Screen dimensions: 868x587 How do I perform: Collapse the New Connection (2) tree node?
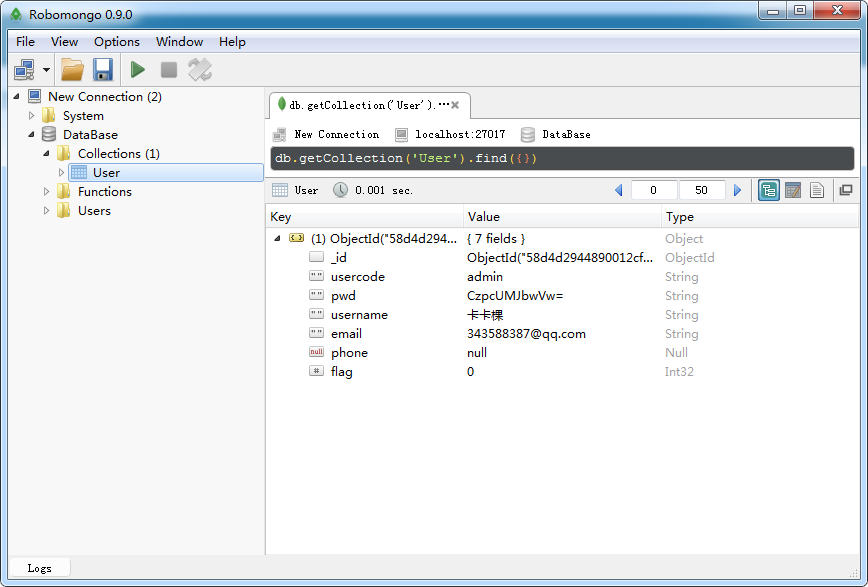click(17, 96)
